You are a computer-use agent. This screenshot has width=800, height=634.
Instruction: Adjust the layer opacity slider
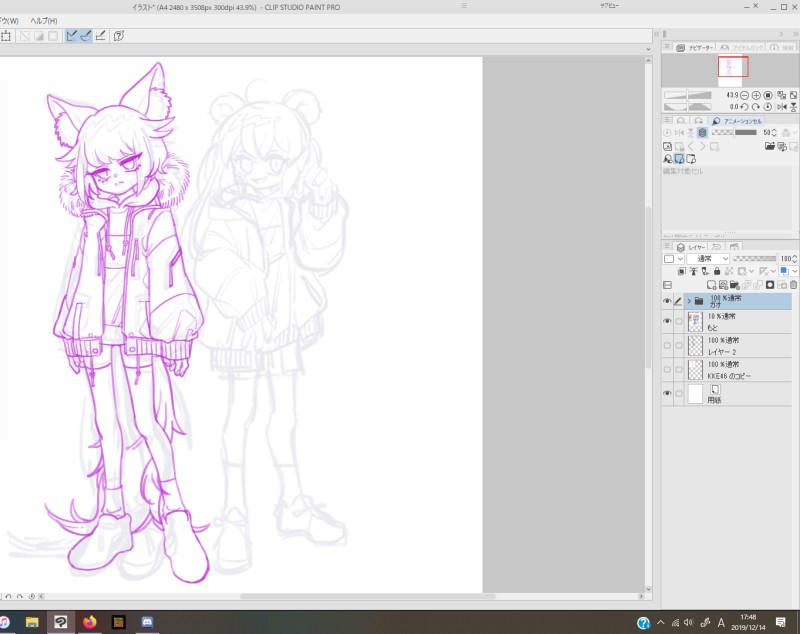pyautogui.click(x=755, y=258)
